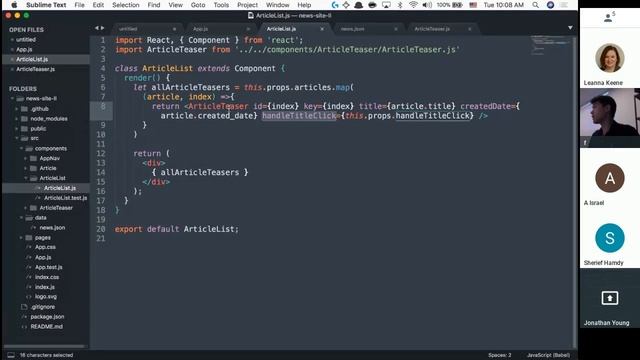This screenshot has height=360, width=640.
Task: Close the untitled tab
Action: (x=174, y=29)
